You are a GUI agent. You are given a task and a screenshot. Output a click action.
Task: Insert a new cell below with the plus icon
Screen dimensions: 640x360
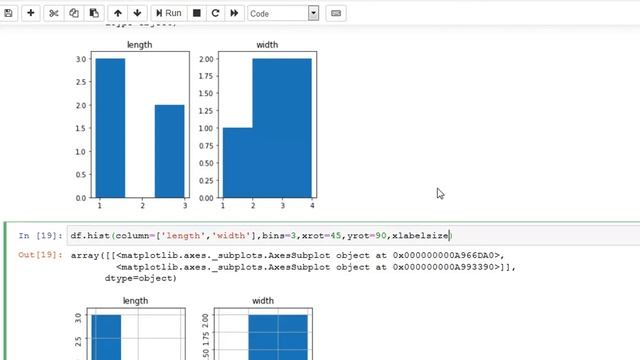coord(31,13)
